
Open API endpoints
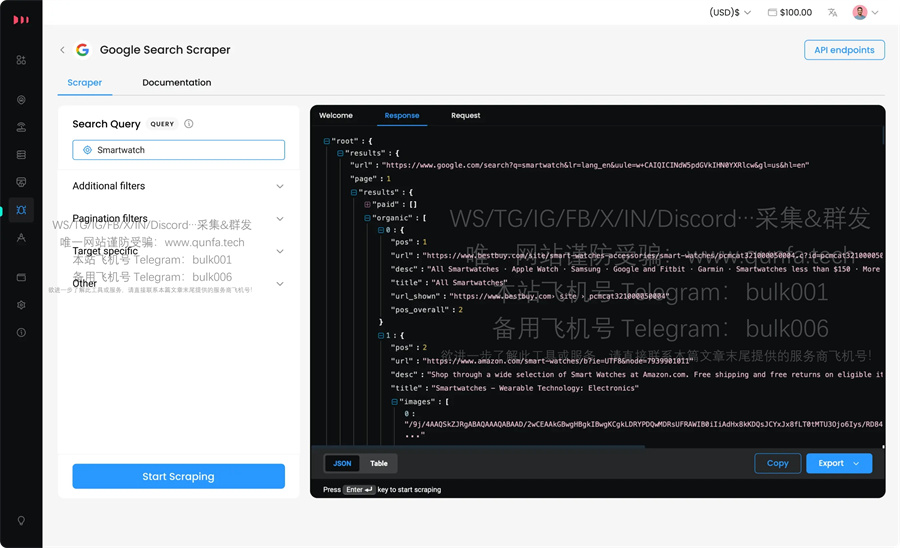pos(844,50)
